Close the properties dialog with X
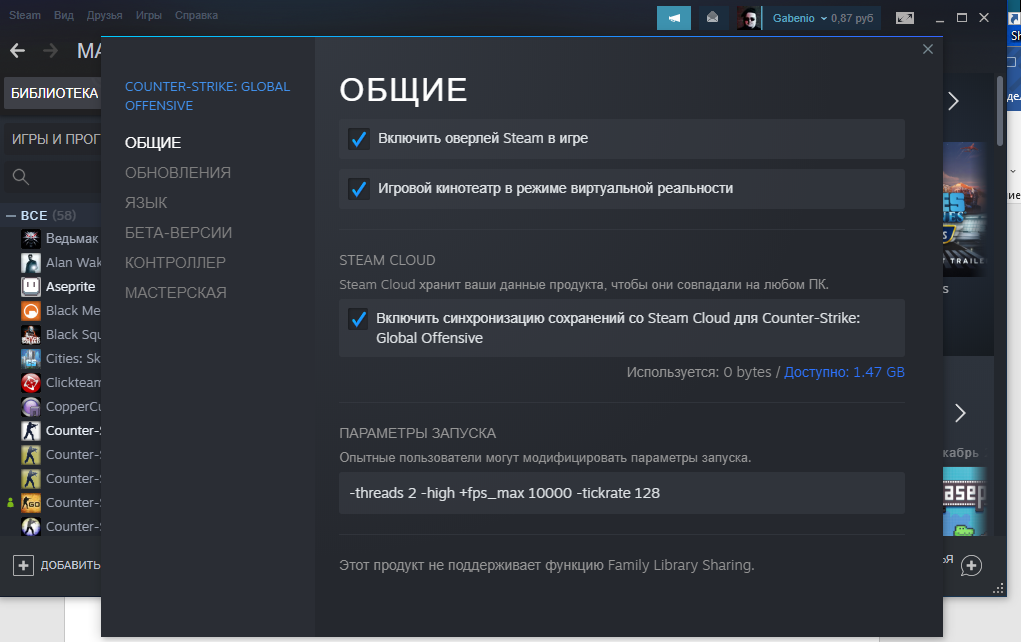Image resolution: width=1021 pixels, height=642 pixels. (x=928, y=49)
